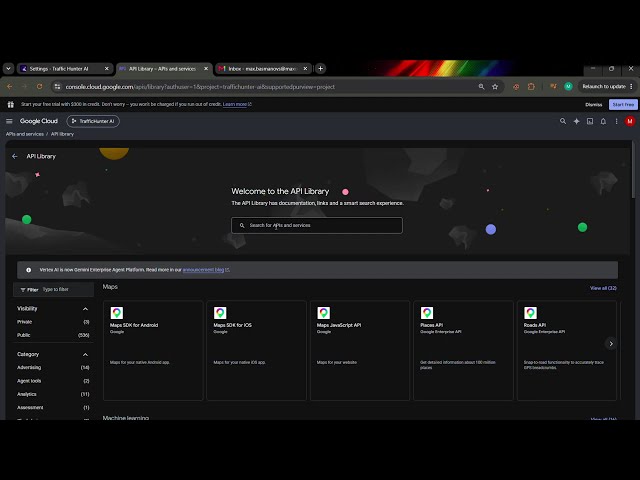
Task: Click the Maps SDK for iOS pin icon
Action: pos(220,313)
